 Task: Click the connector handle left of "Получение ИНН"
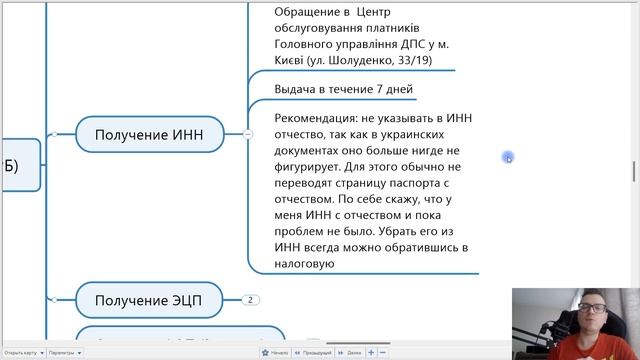[54, 134]
